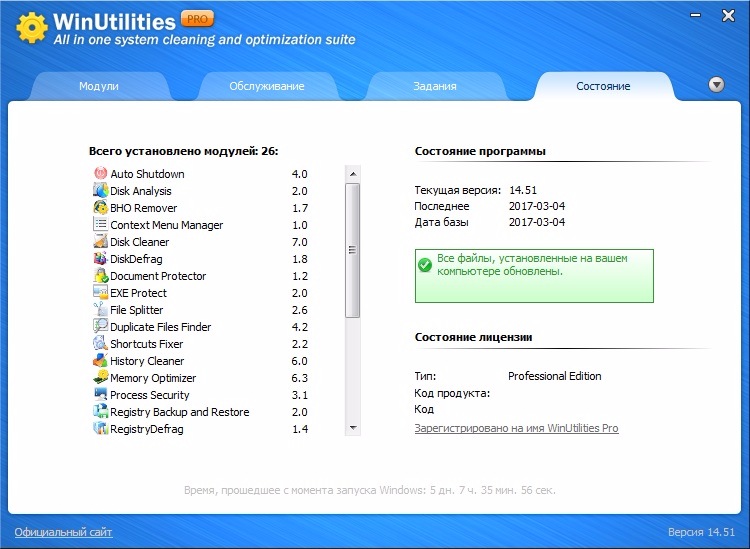750x549 pixels.
Task: Open the Официальный сайт link
Action: (63, 532)
